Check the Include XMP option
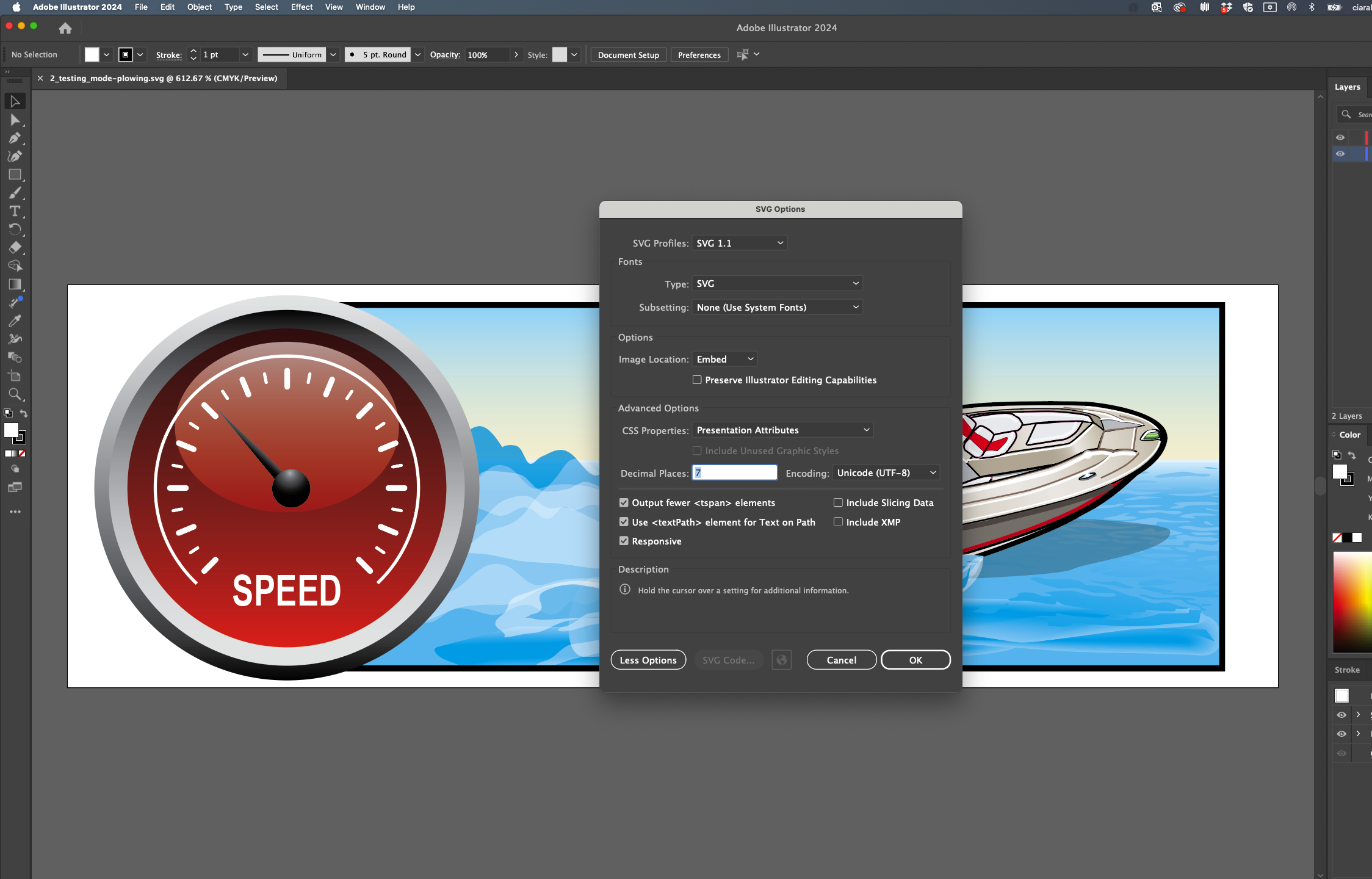Viewport: 1372px width, 879px height. 839,522
